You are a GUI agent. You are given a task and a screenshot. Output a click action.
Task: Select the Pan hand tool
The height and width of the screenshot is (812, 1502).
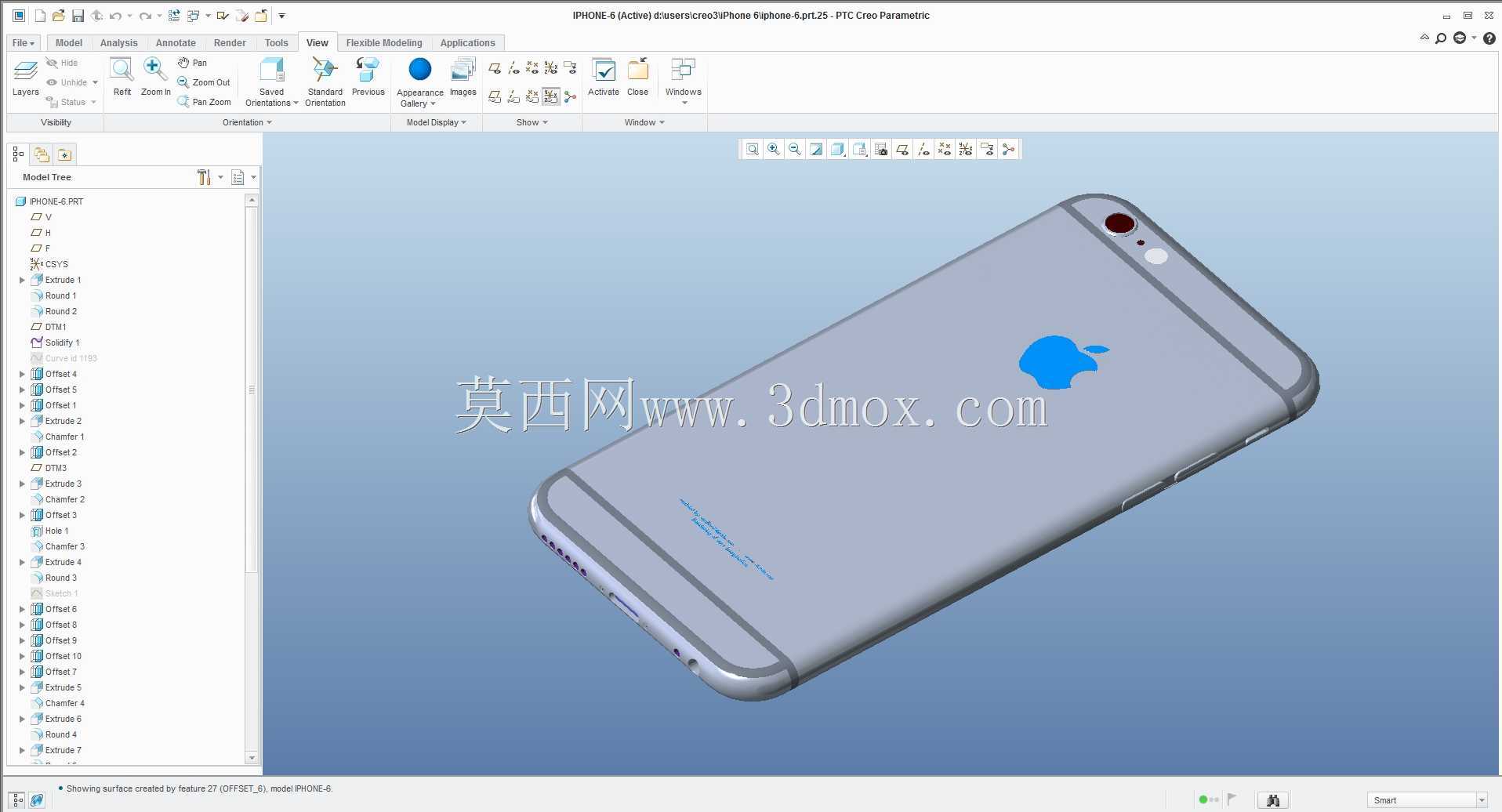(192, 63)
